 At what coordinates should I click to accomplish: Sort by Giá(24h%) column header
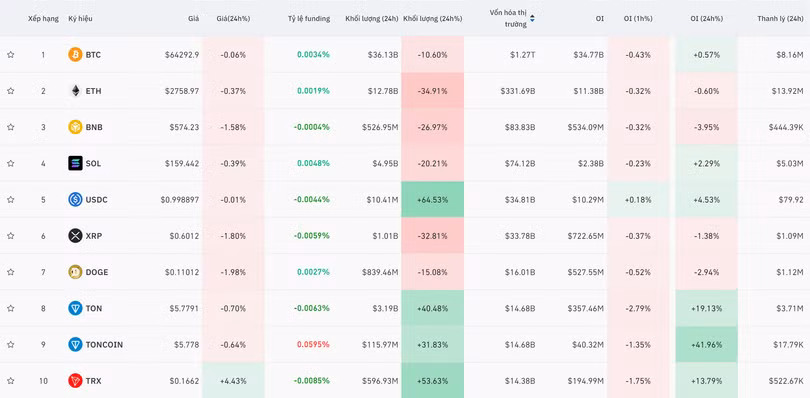[x=233, y=19]
